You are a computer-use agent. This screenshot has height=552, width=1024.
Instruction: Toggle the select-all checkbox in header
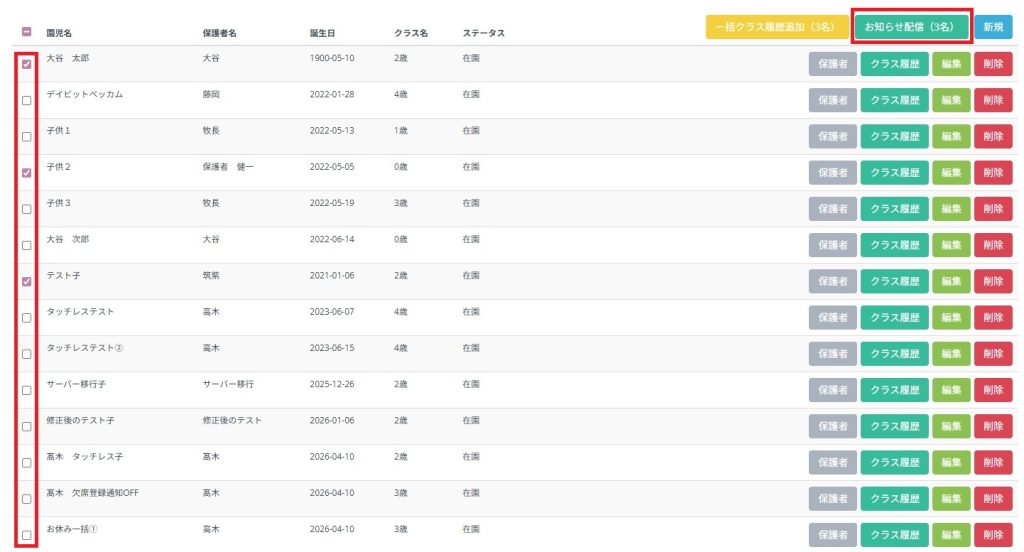(27, 31)
